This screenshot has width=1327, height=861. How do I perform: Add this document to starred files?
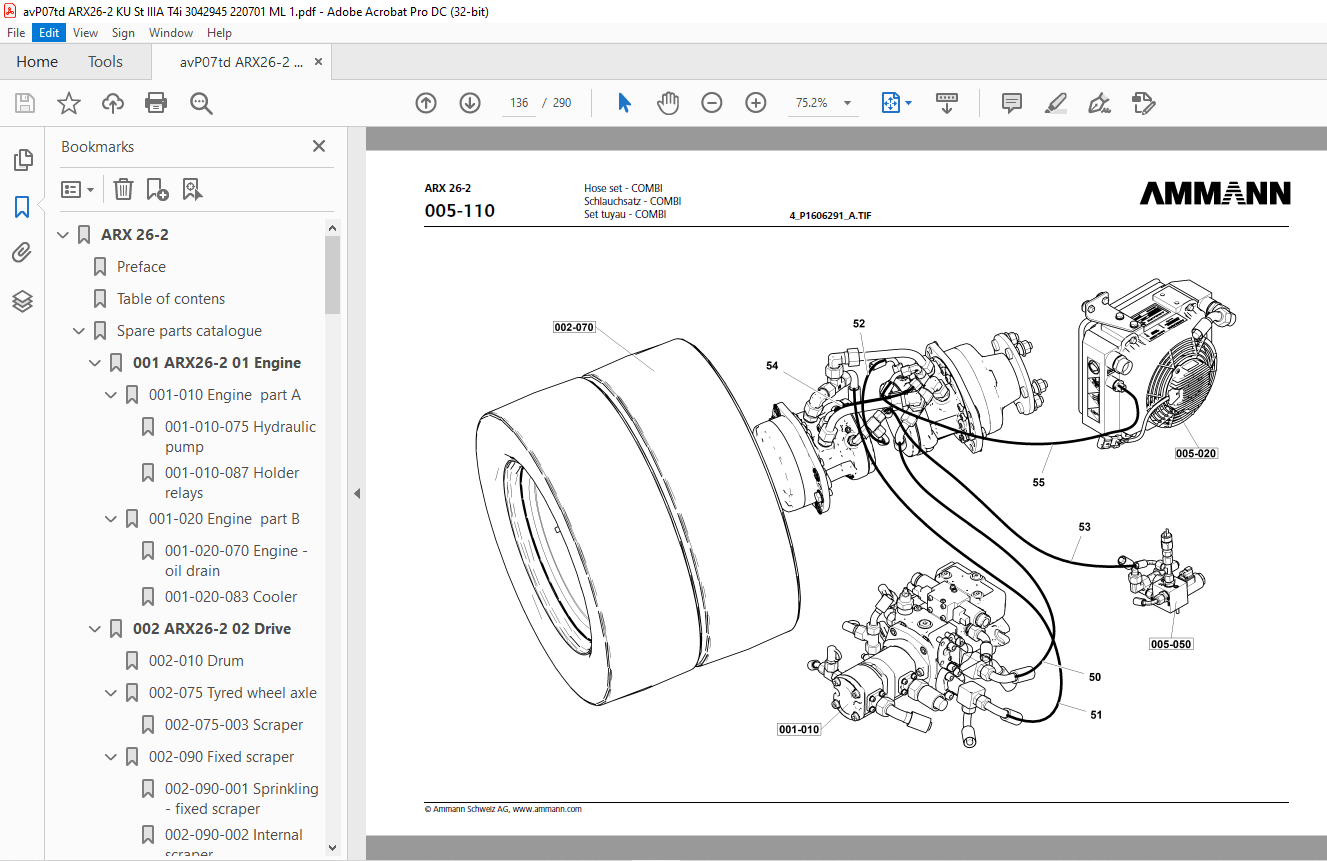point(69,103)
